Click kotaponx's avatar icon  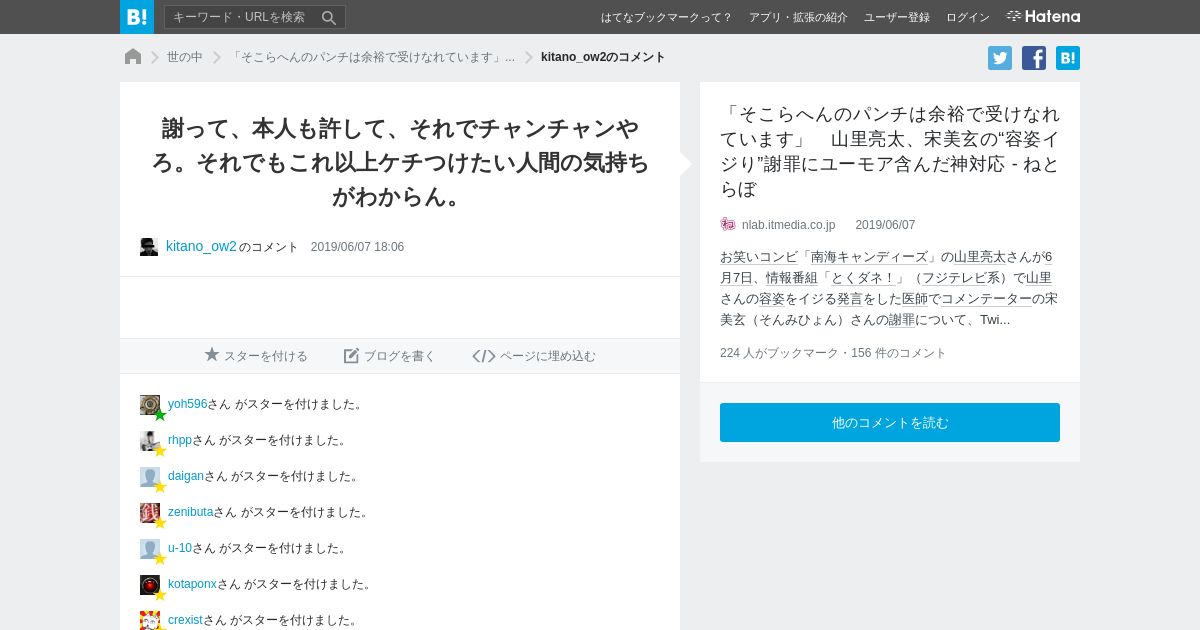150,585
